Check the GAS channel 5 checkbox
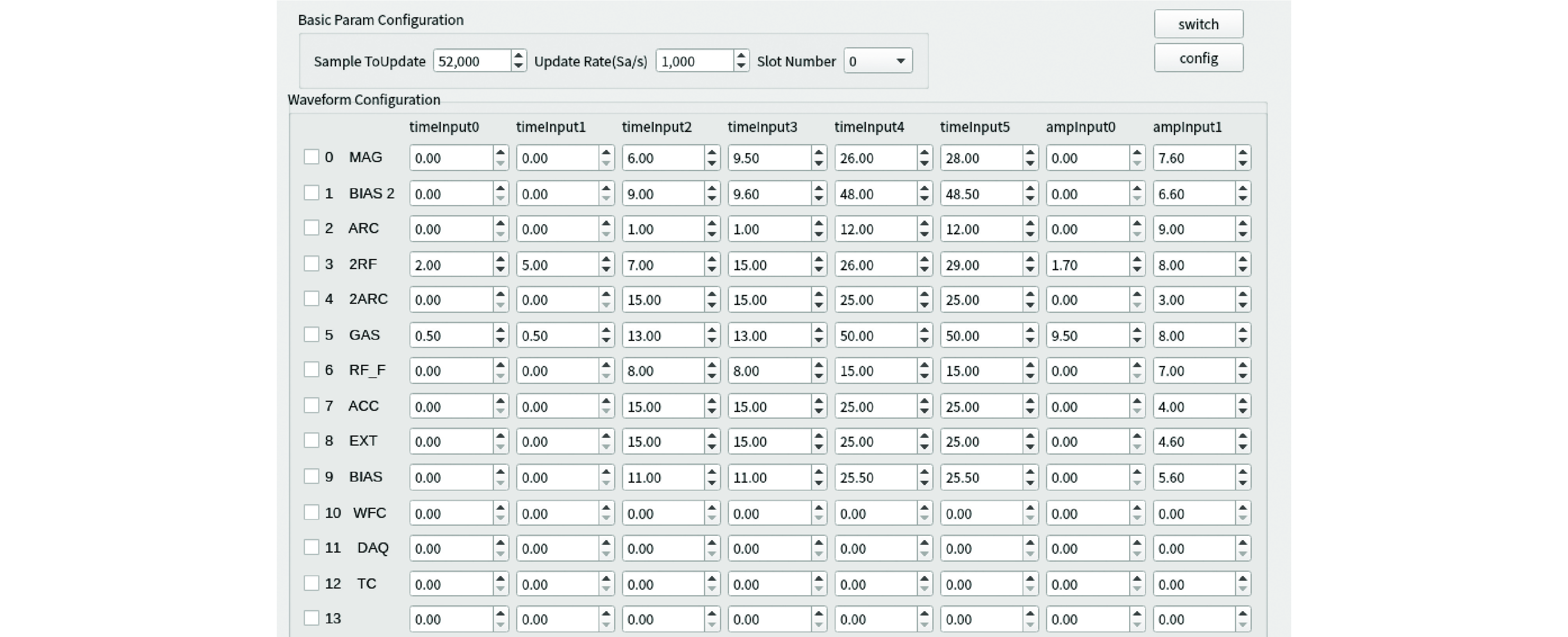This screenshot has width=1568, height=637. pyautogui.click(x=311, y=334)
